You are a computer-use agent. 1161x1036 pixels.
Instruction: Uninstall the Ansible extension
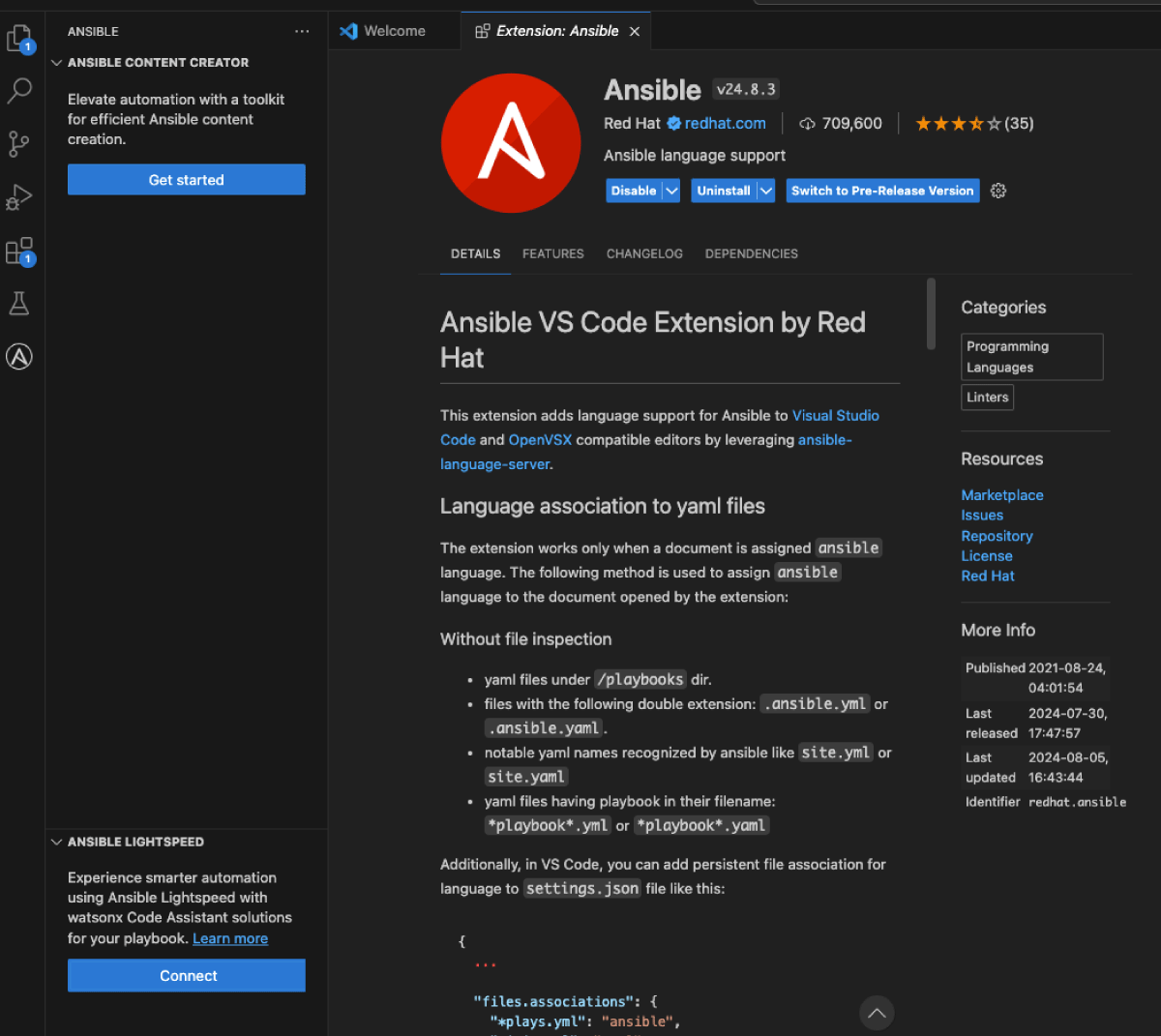coord(724,191)
